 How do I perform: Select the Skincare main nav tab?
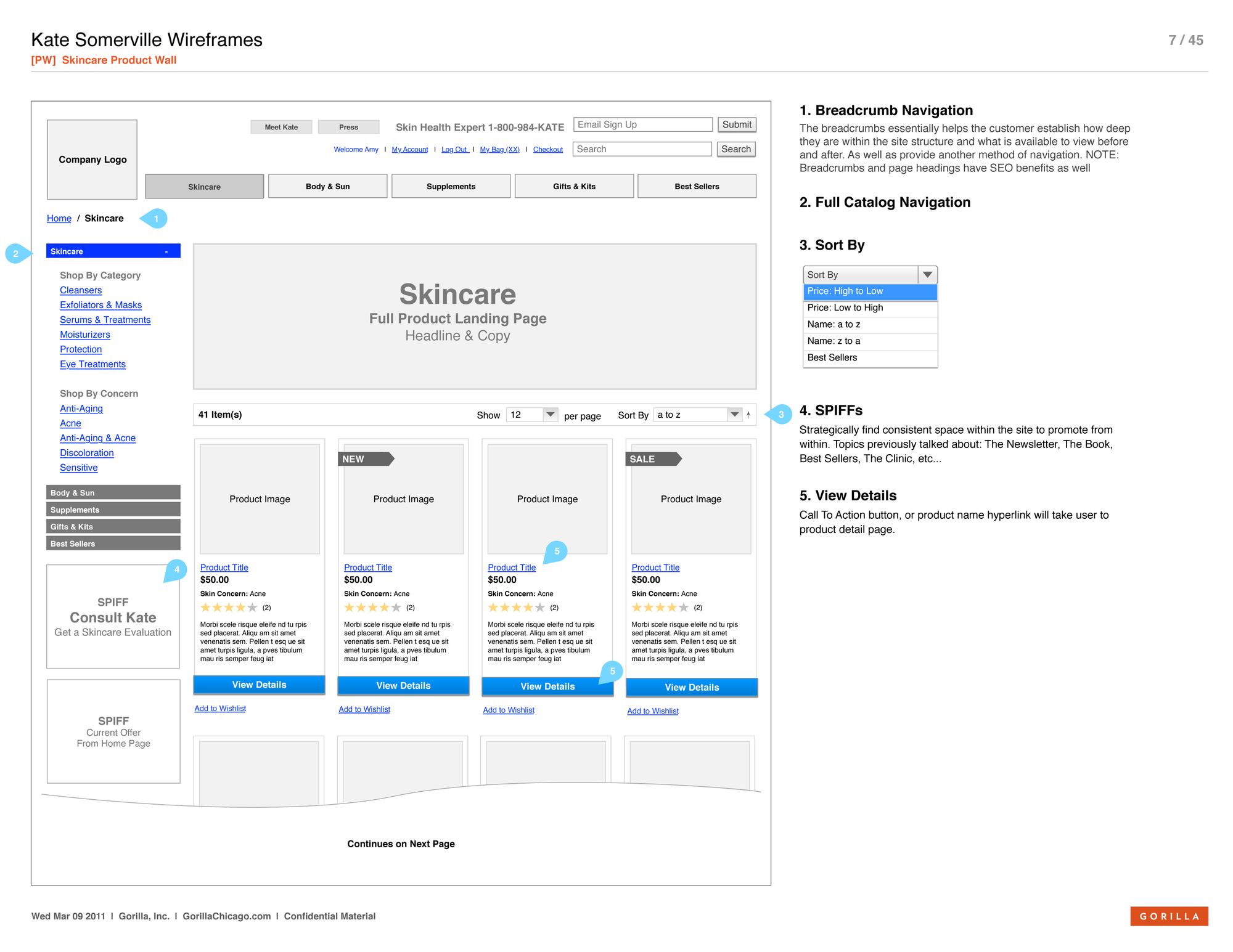pyautogui.click(x=204, y=187)
